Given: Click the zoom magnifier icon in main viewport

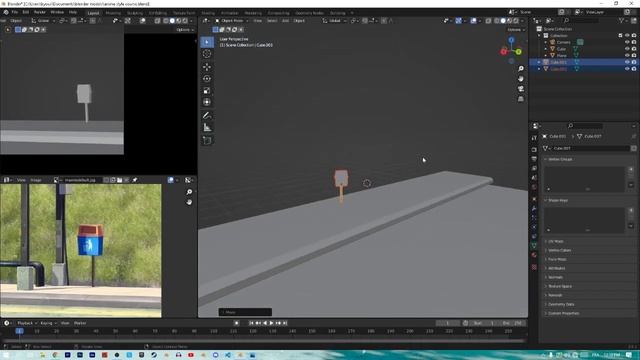Looking at the screenshot, I should pos(521,69).
